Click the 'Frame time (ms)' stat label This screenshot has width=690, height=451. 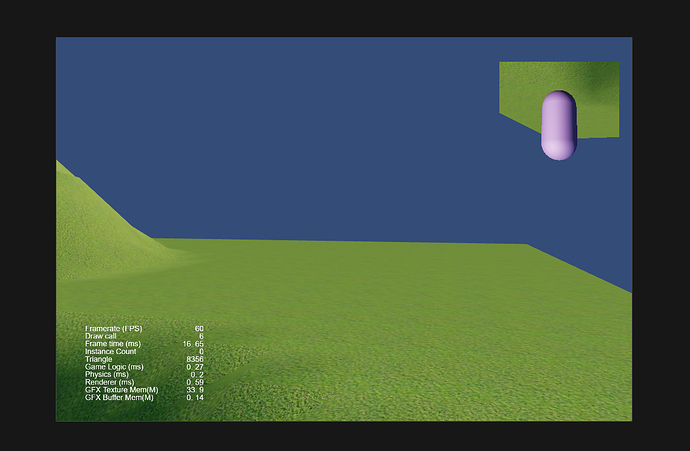pos(113,344)
